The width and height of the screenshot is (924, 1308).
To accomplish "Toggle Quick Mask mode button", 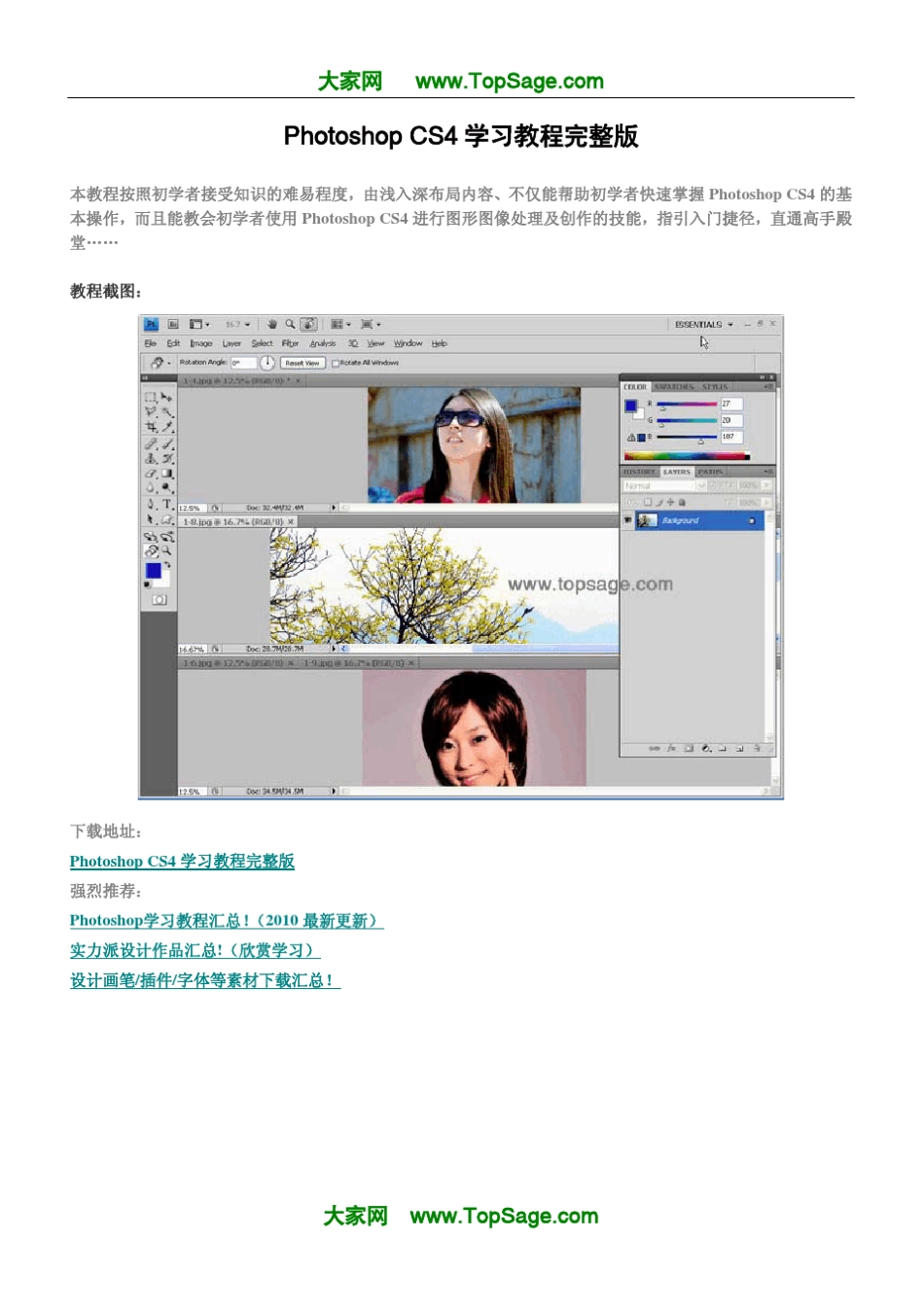I will (160, 599).
